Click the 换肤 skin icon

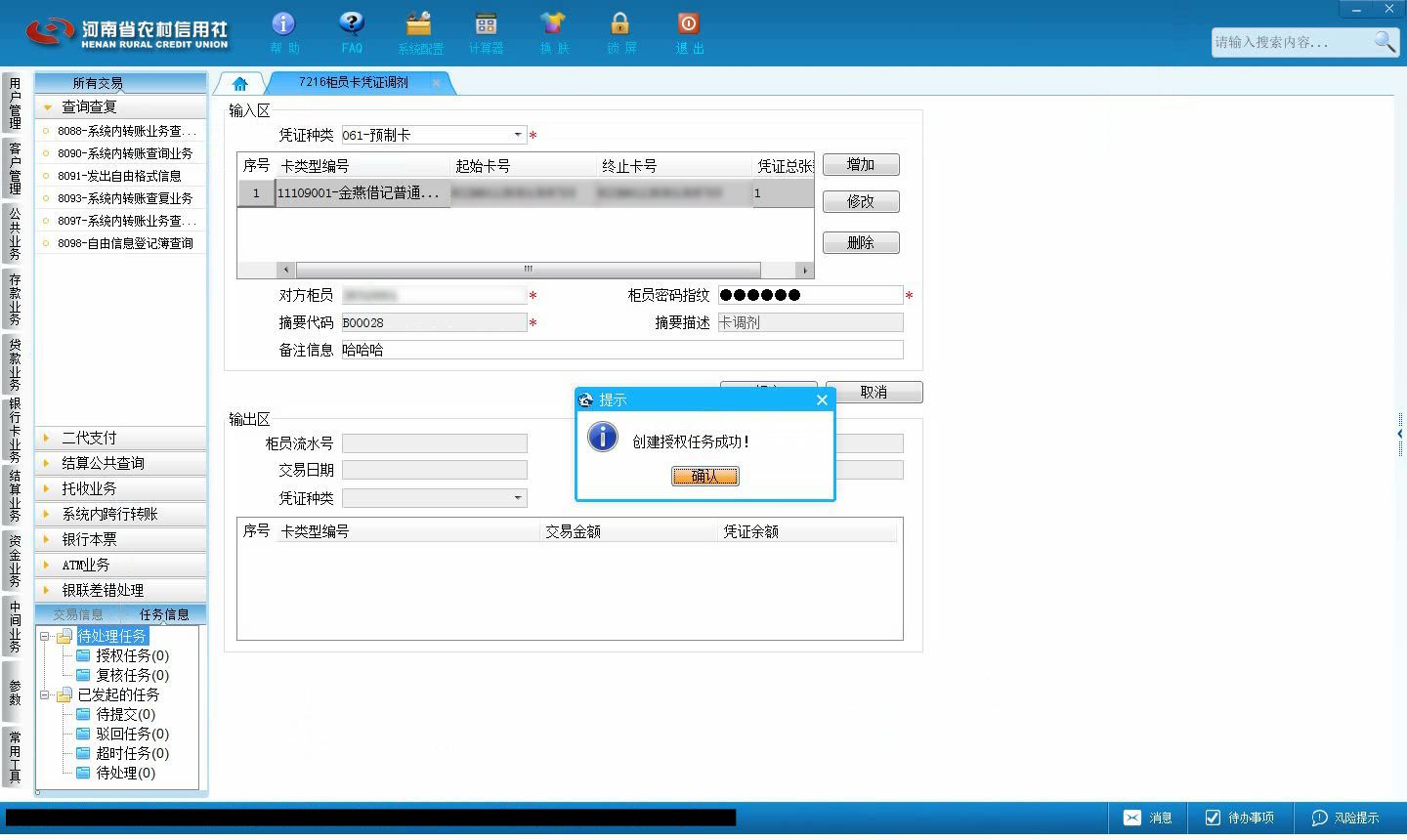coord(553,32)
